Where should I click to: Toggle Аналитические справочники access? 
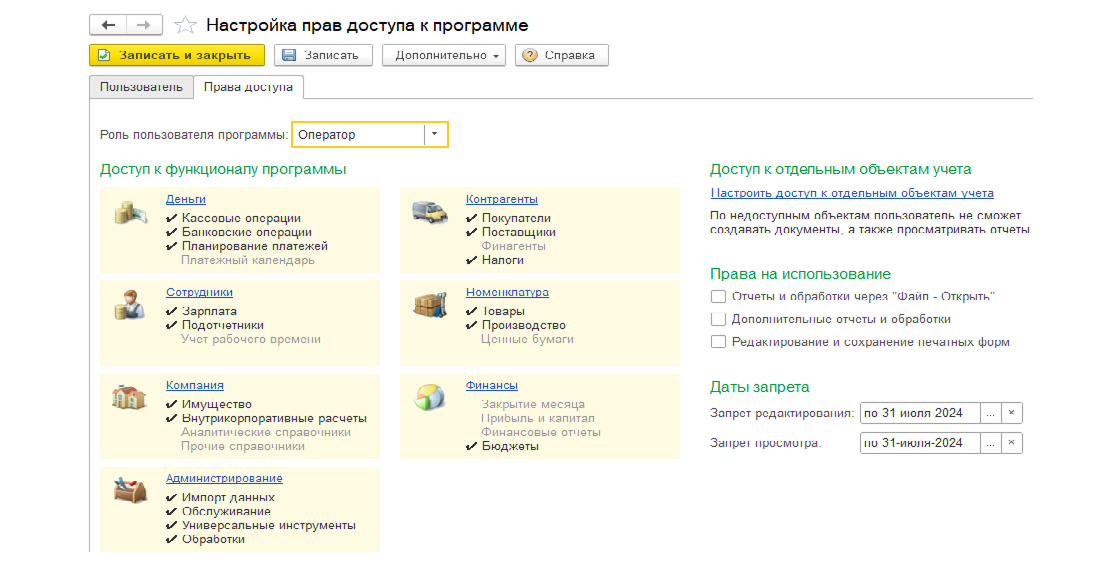(x=266, y=432)
